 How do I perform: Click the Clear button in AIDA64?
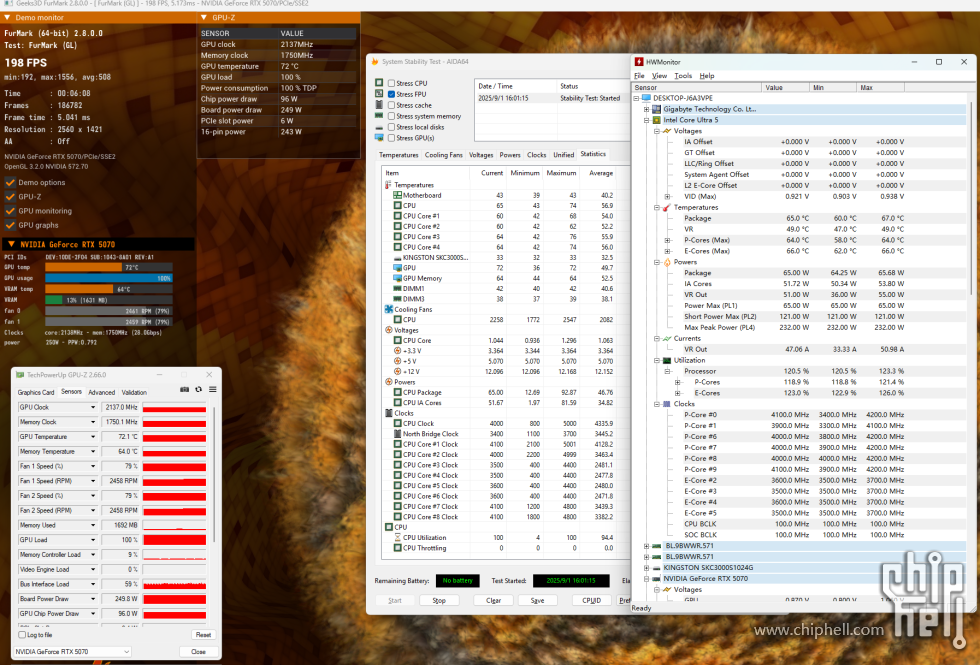tap(493, 601)
